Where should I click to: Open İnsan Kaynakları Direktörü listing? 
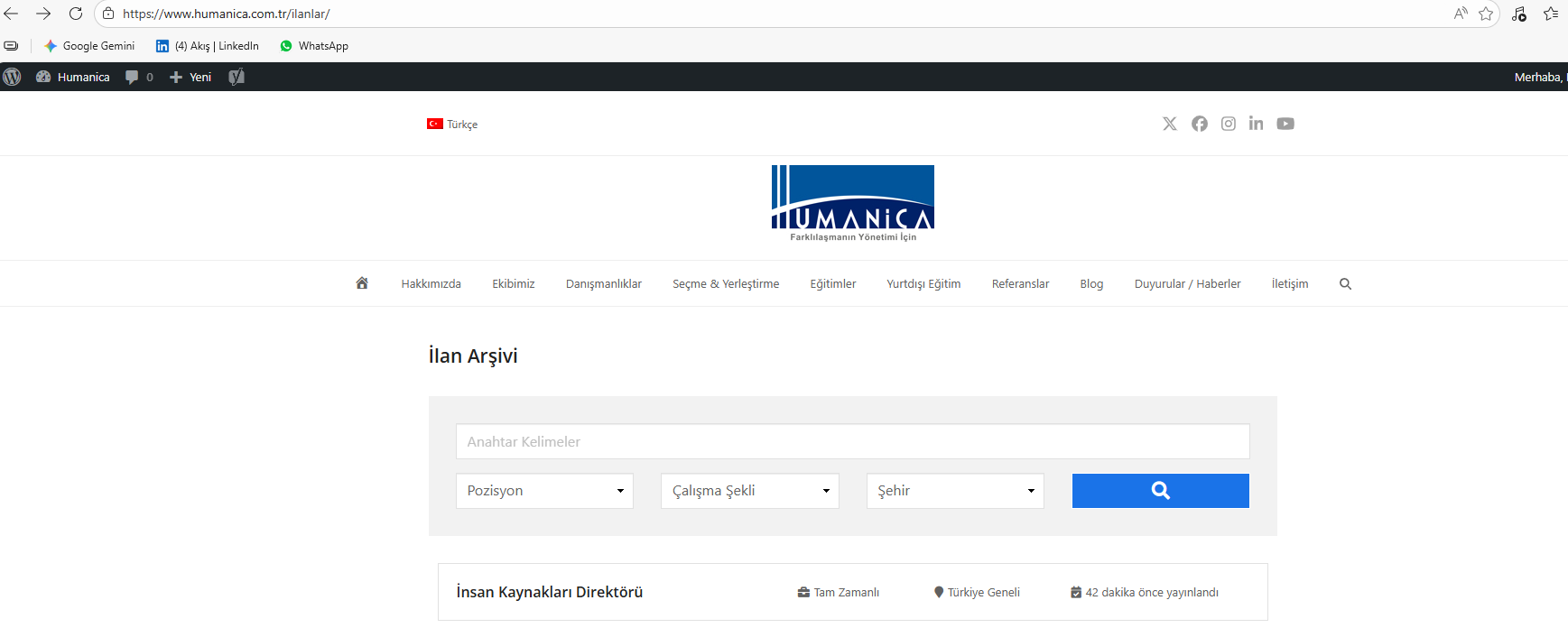point(550,592)
